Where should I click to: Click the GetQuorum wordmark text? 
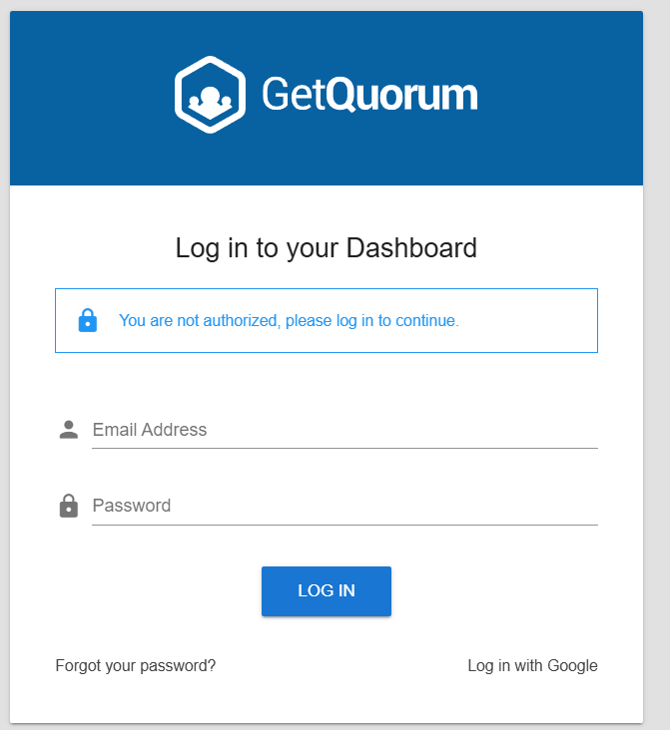[x=369, y=94]
